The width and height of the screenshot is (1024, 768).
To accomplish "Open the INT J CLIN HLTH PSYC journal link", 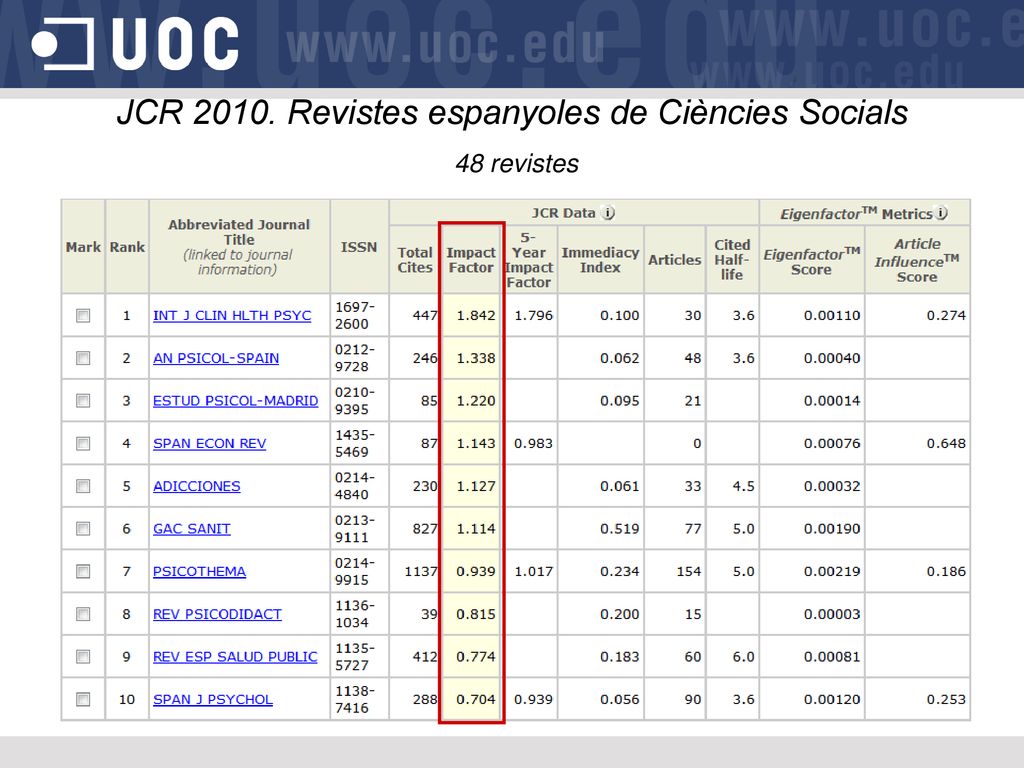I will click(x=232, y=315).
